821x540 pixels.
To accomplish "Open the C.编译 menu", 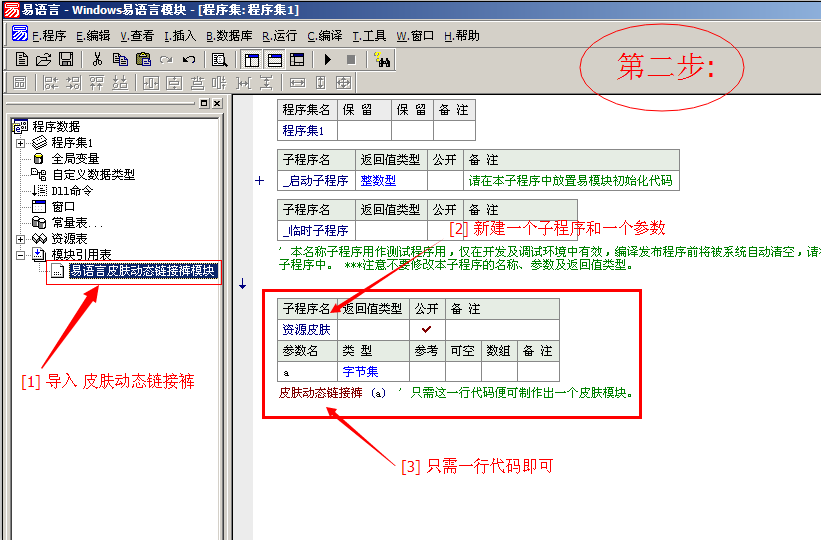I will 325,36.
